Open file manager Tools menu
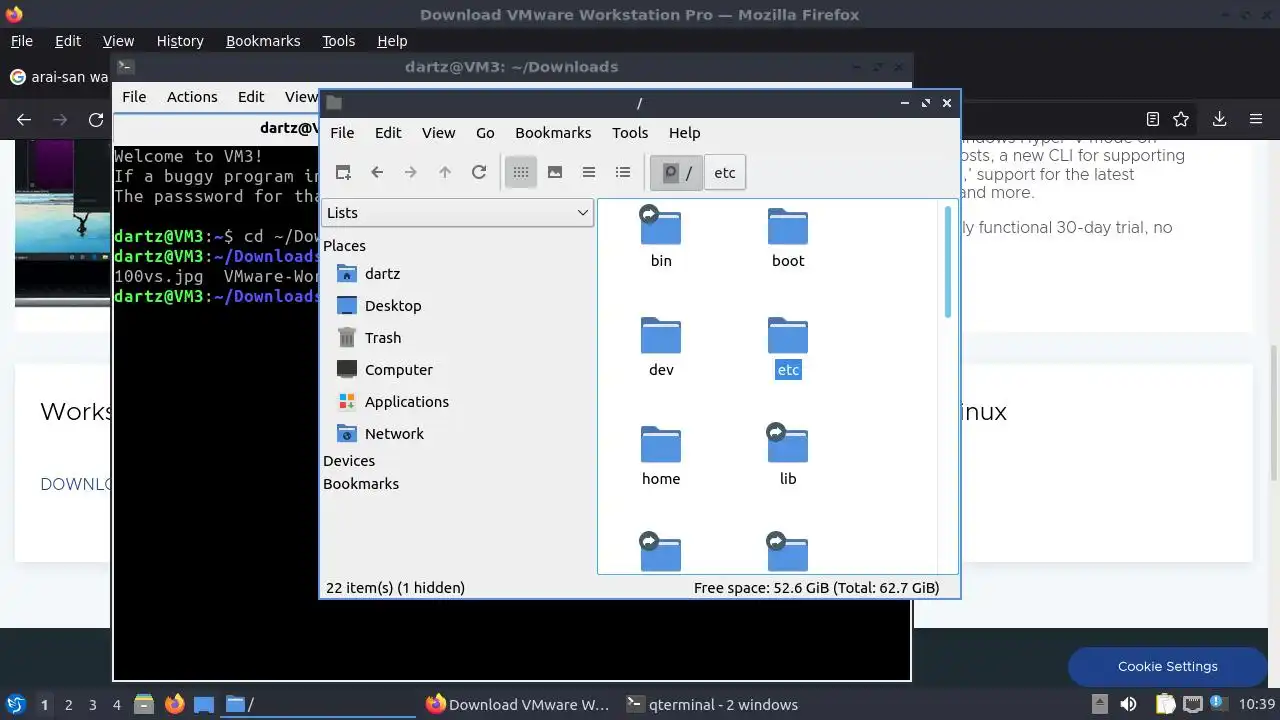 tap(630, 132)
